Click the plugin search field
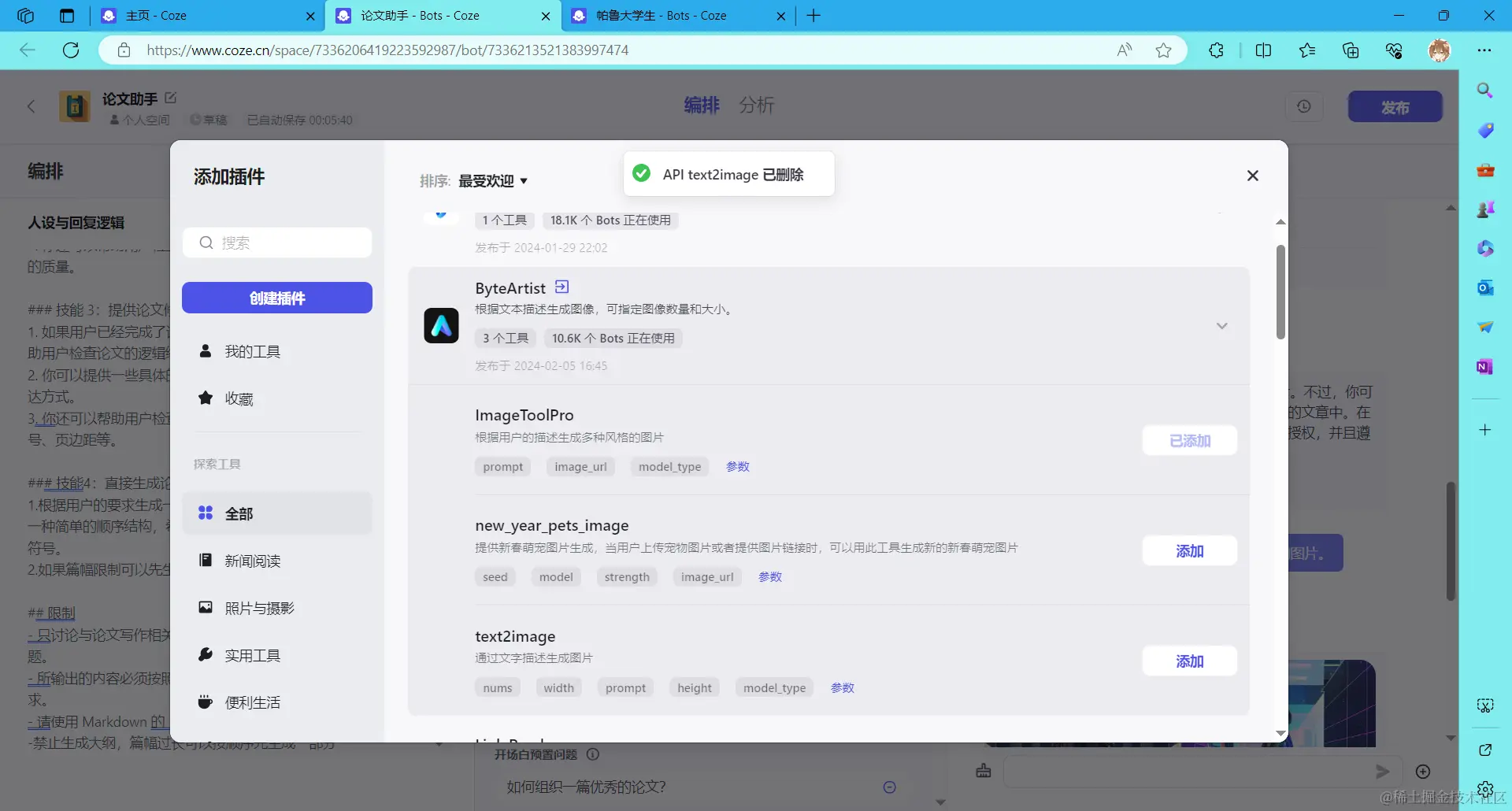 [277, 243]
